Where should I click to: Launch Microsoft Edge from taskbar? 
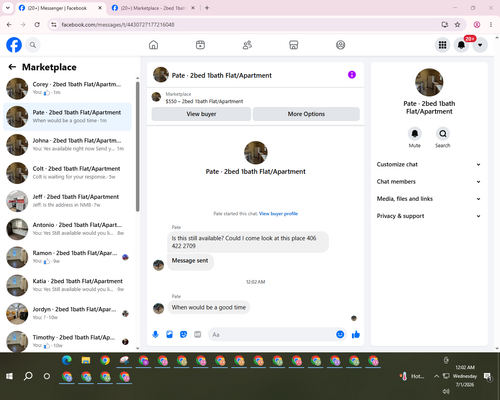point(67,360)
